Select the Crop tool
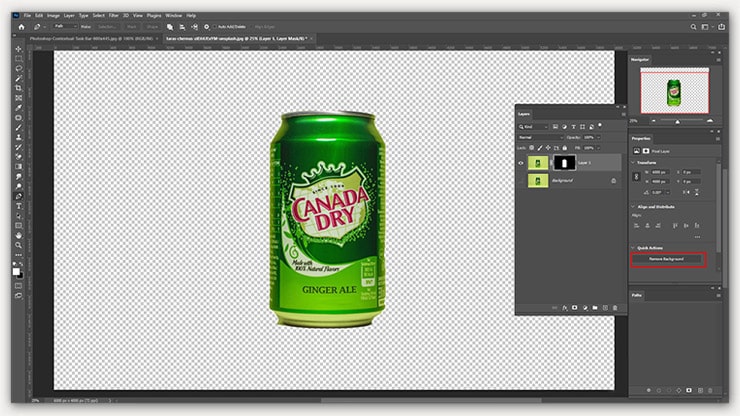Screen dimensions: 740x416 (18, 88)
